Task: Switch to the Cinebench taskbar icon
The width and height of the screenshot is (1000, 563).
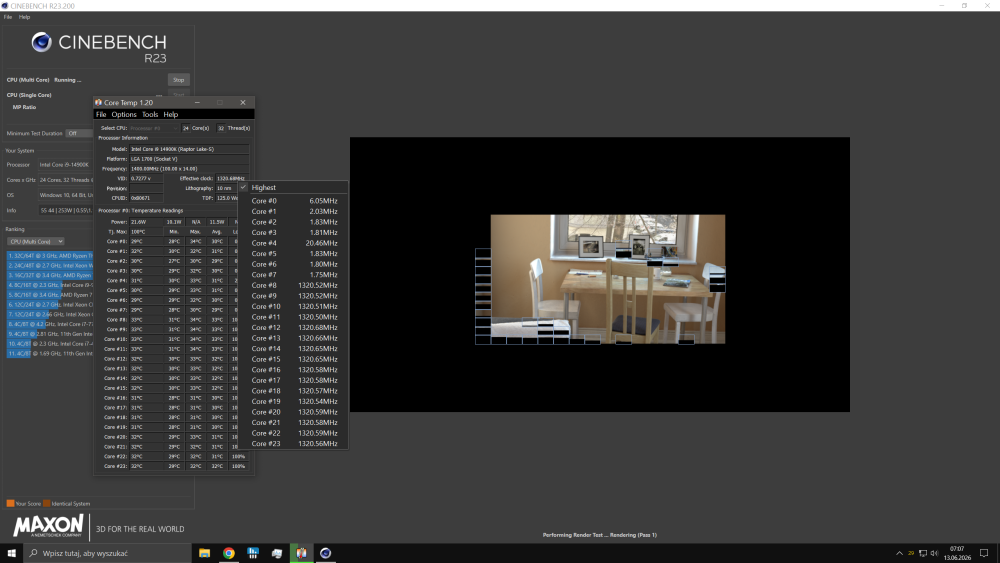Action: [x=325, y=553]
